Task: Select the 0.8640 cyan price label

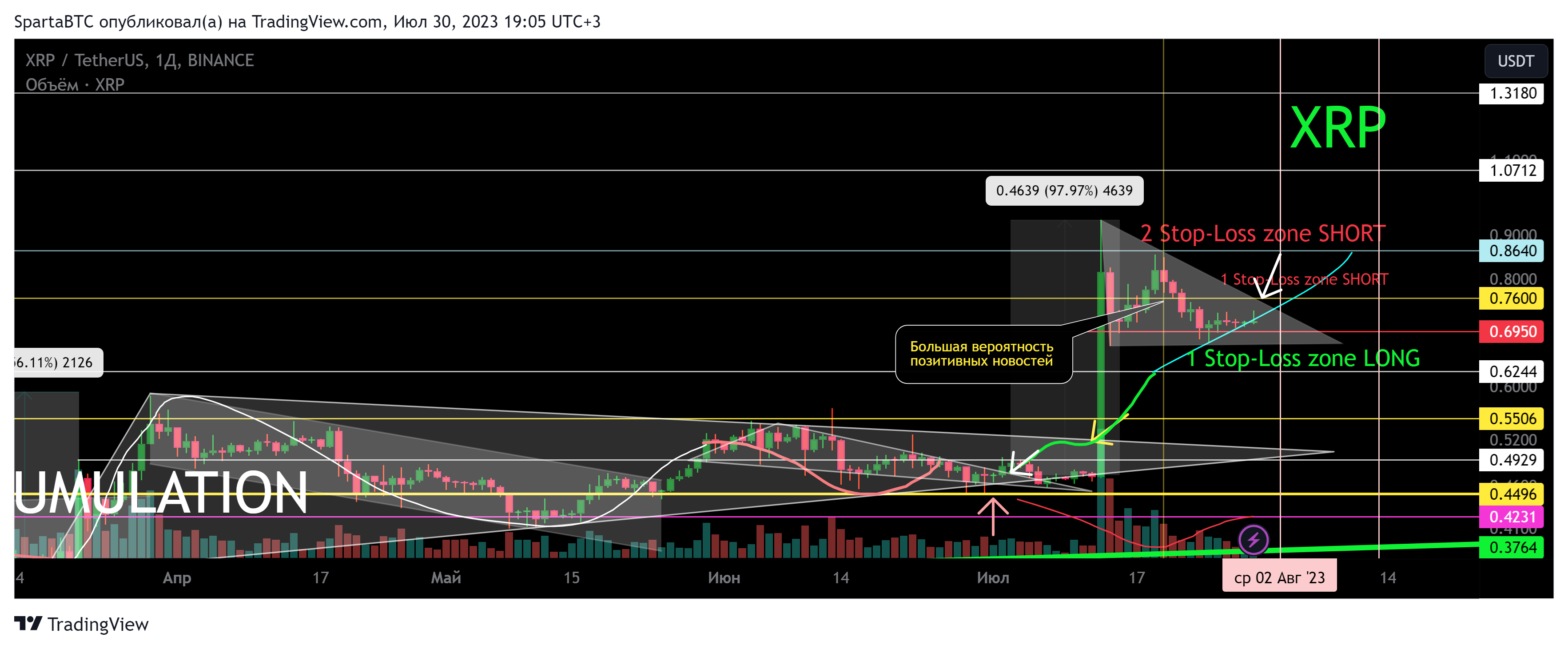Action: coord(1512,251)
